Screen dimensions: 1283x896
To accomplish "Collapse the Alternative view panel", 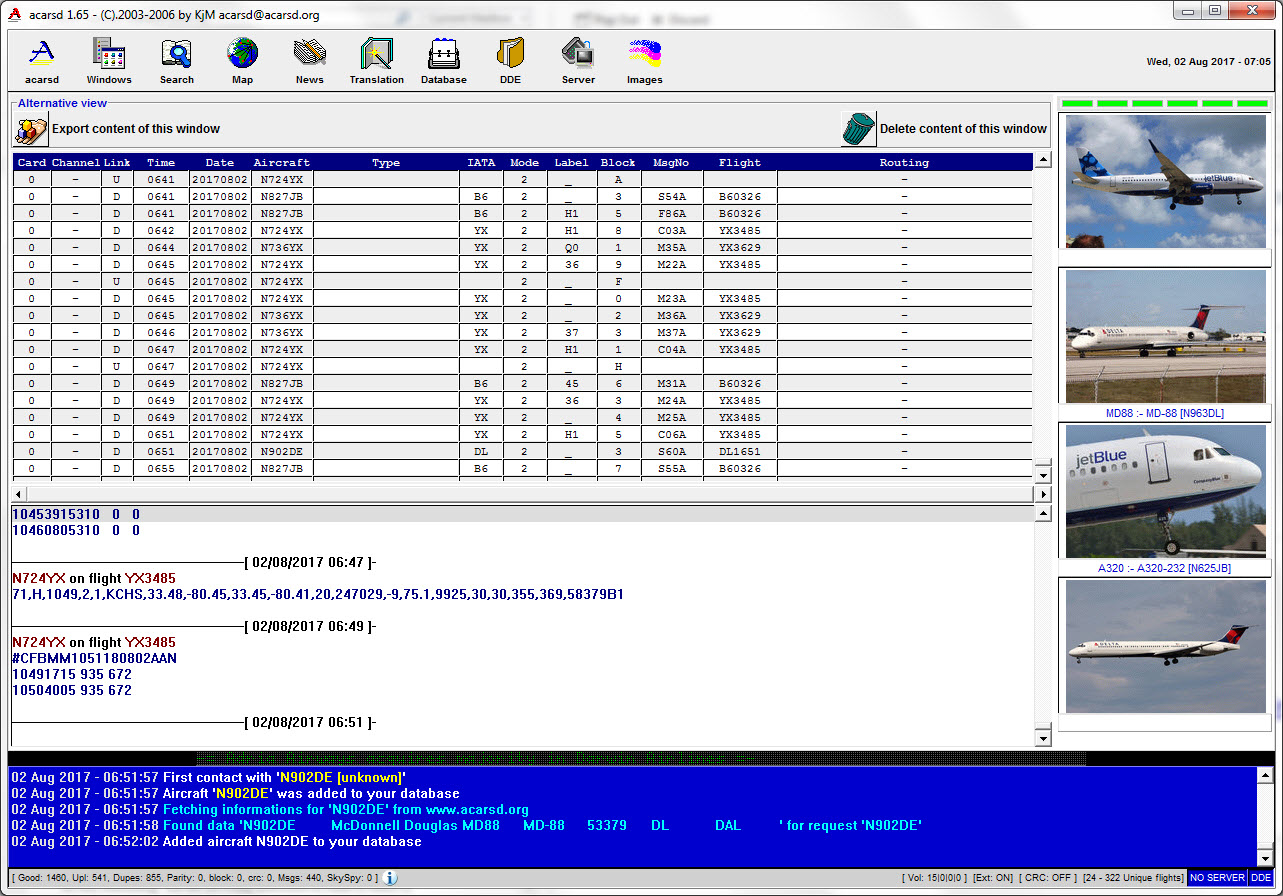I will [x=62, y=103].
